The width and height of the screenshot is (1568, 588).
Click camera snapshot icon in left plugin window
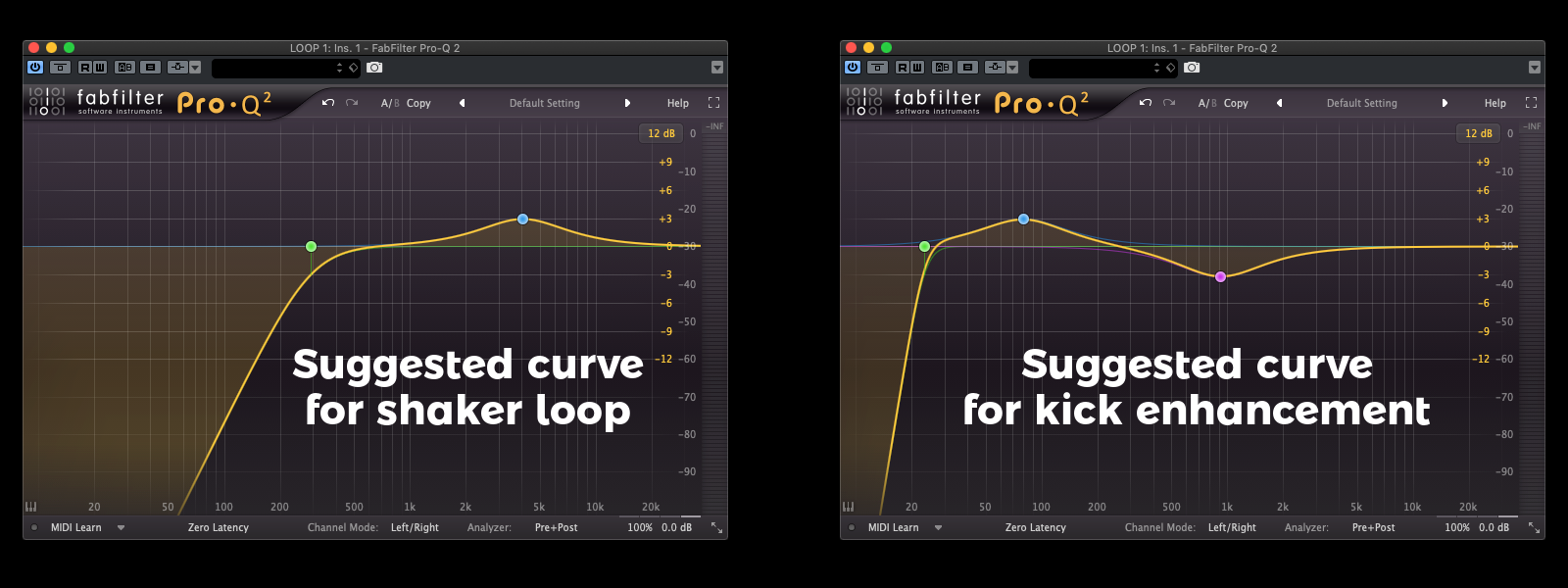click(x=374, y=68)
